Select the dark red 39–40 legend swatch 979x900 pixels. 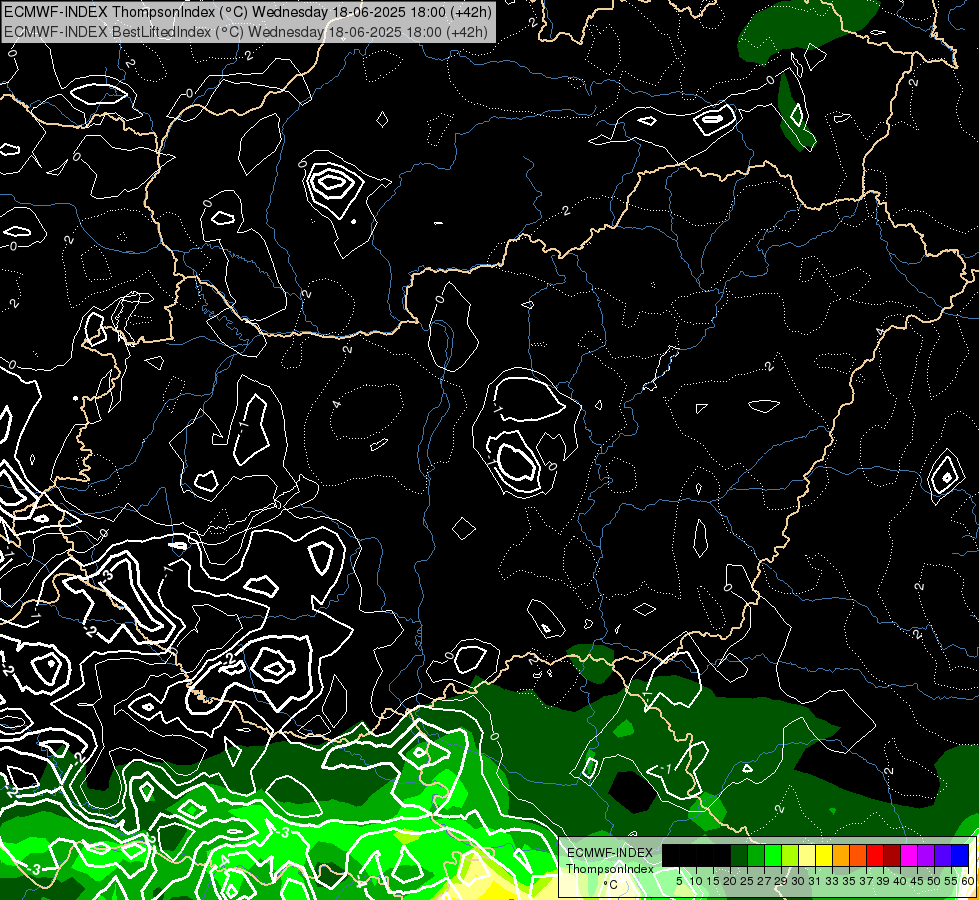pos(892,855)
